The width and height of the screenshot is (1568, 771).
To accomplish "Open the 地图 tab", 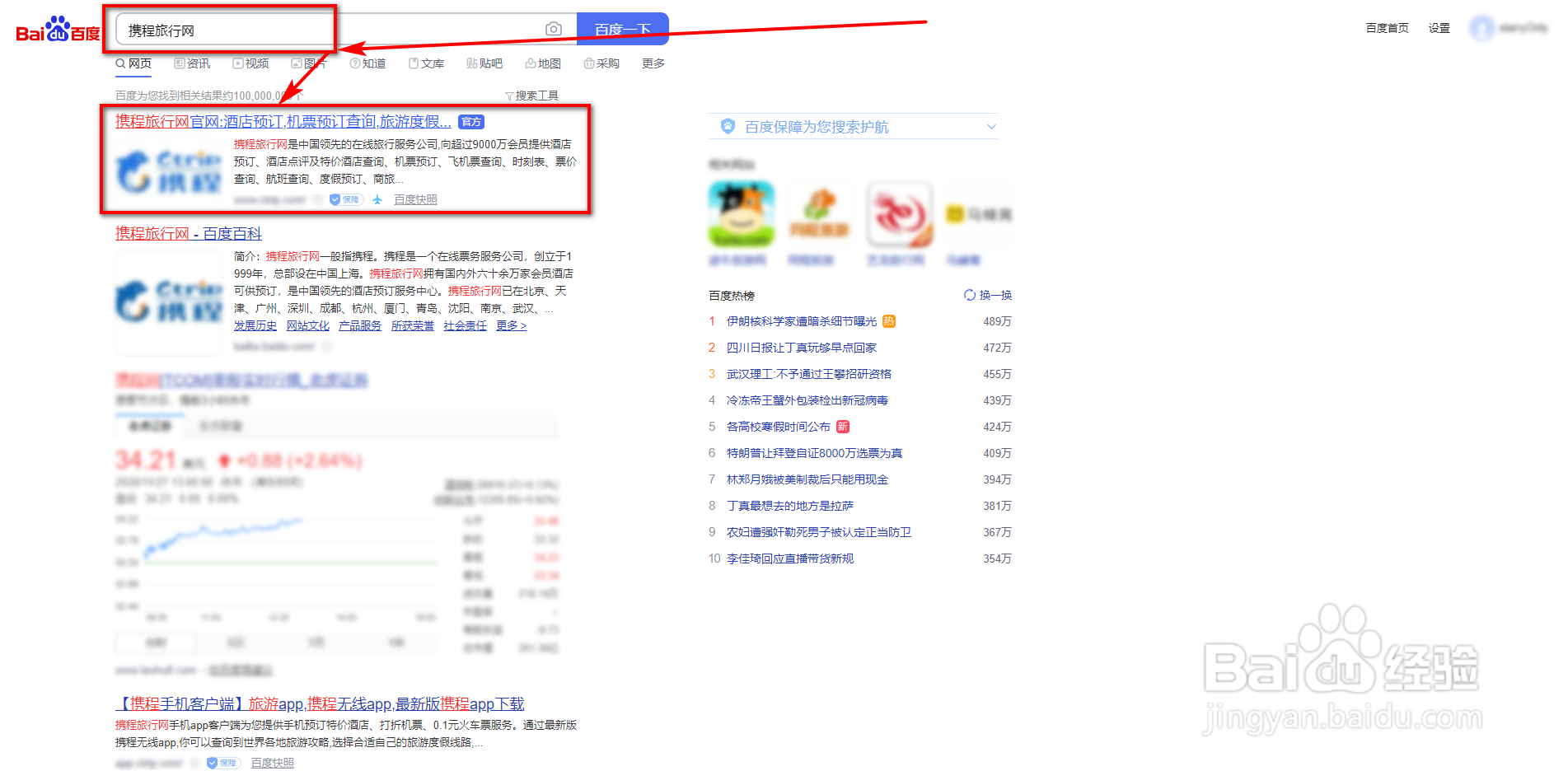I will [543, 63].
